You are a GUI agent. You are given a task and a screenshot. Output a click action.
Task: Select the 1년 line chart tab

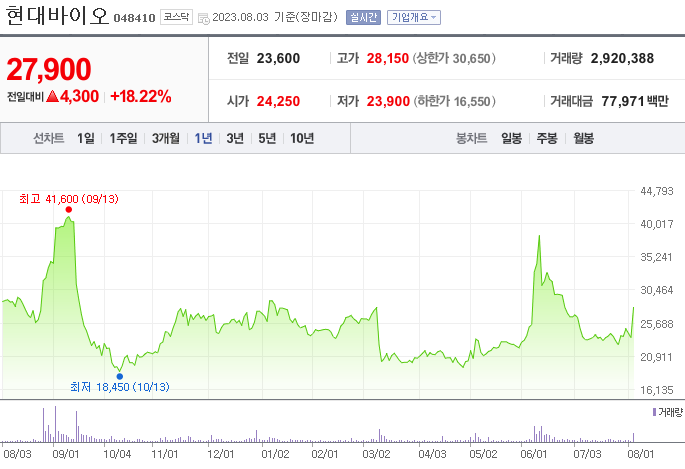203,138
